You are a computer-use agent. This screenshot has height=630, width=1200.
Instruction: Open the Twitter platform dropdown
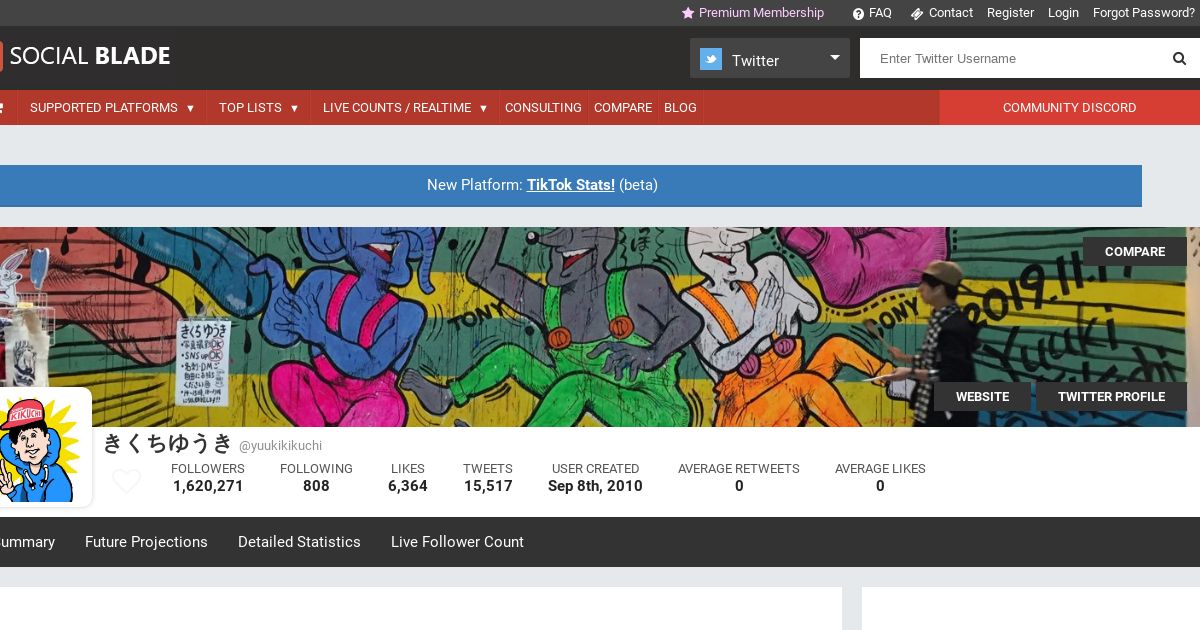tap(770, 58)
